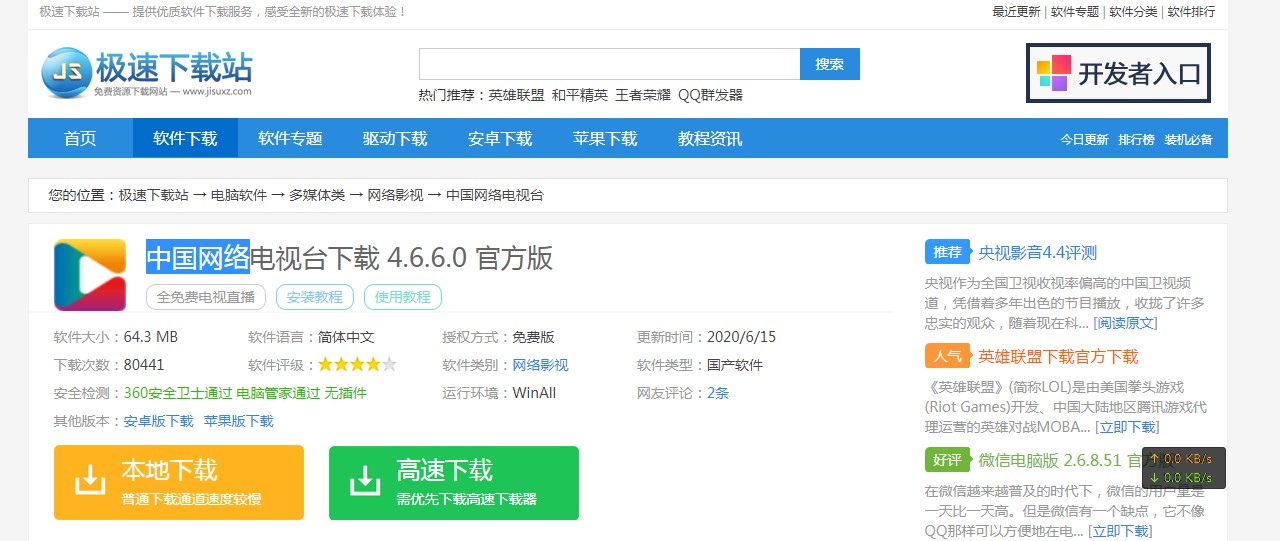1280x541 pixels.
Task: Open the 安装教程 tag link
Action: pos(314,297)
